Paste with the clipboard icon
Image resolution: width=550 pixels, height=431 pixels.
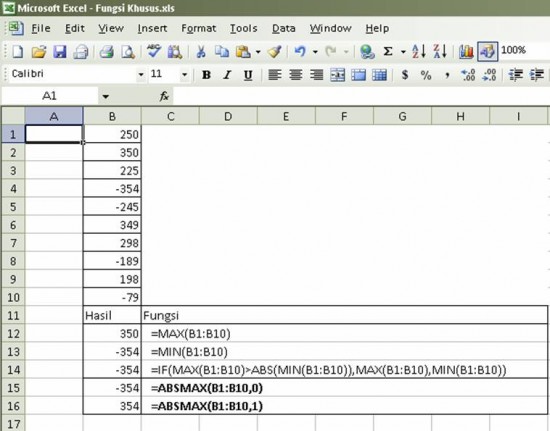coord(243,52)
